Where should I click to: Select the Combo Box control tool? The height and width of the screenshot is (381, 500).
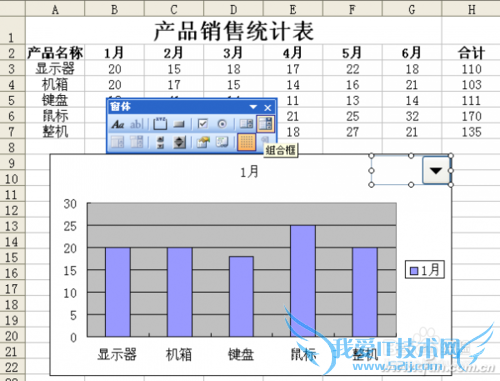pyautogui.click(x=266, y=124)
